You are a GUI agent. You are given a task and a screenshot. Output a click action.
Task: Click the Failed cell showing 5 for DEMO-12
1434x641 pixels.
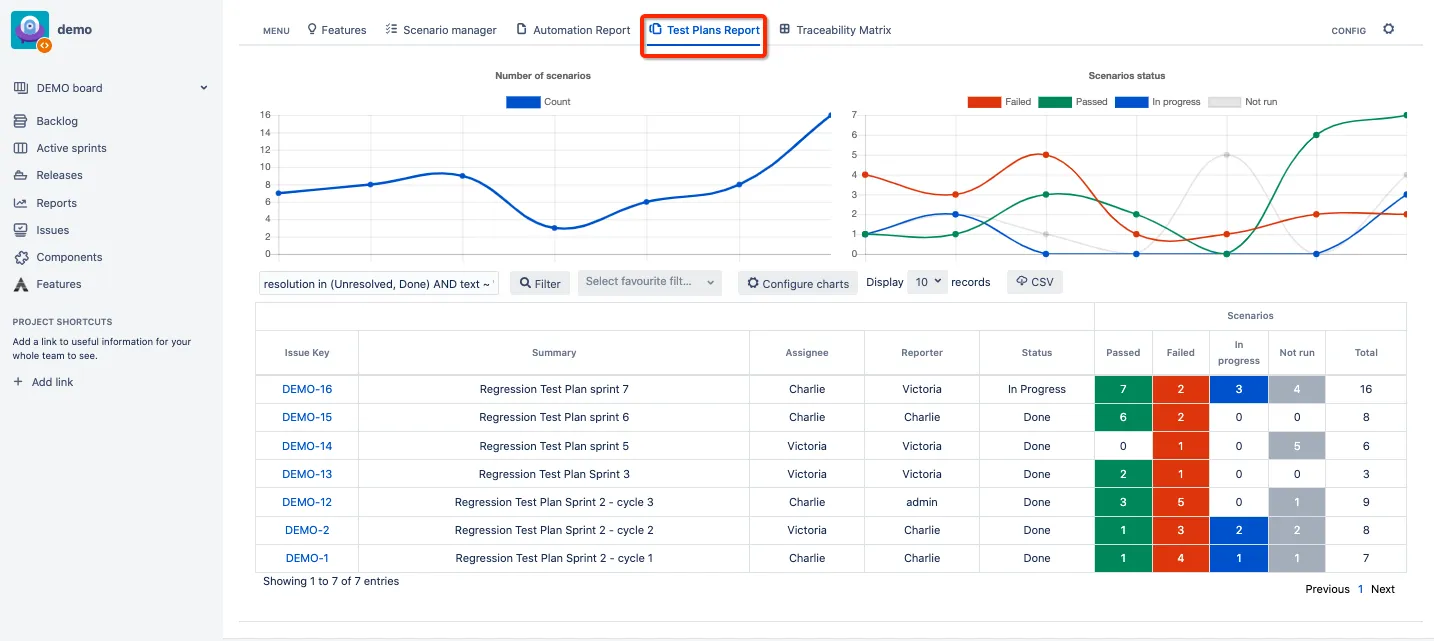[1181, 502]
